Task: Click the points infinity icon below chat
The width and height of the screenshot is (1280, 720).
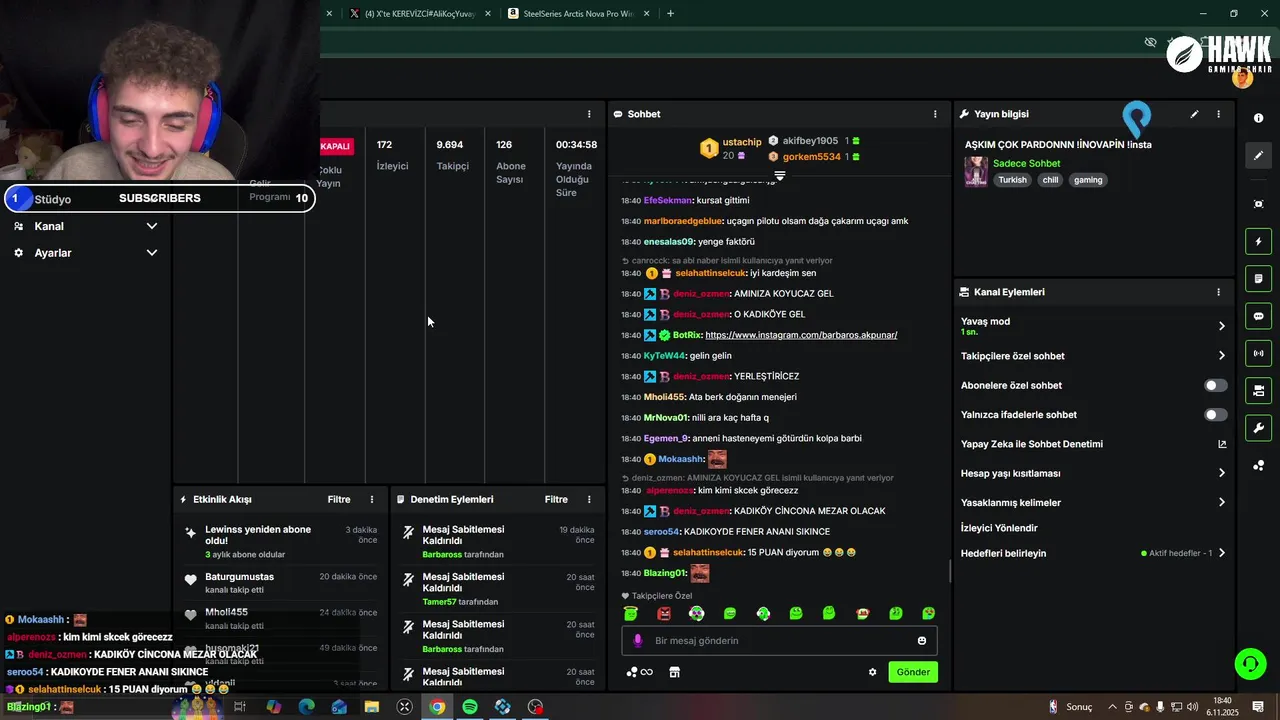Action: pyautogui.click(x=640, y=672)
